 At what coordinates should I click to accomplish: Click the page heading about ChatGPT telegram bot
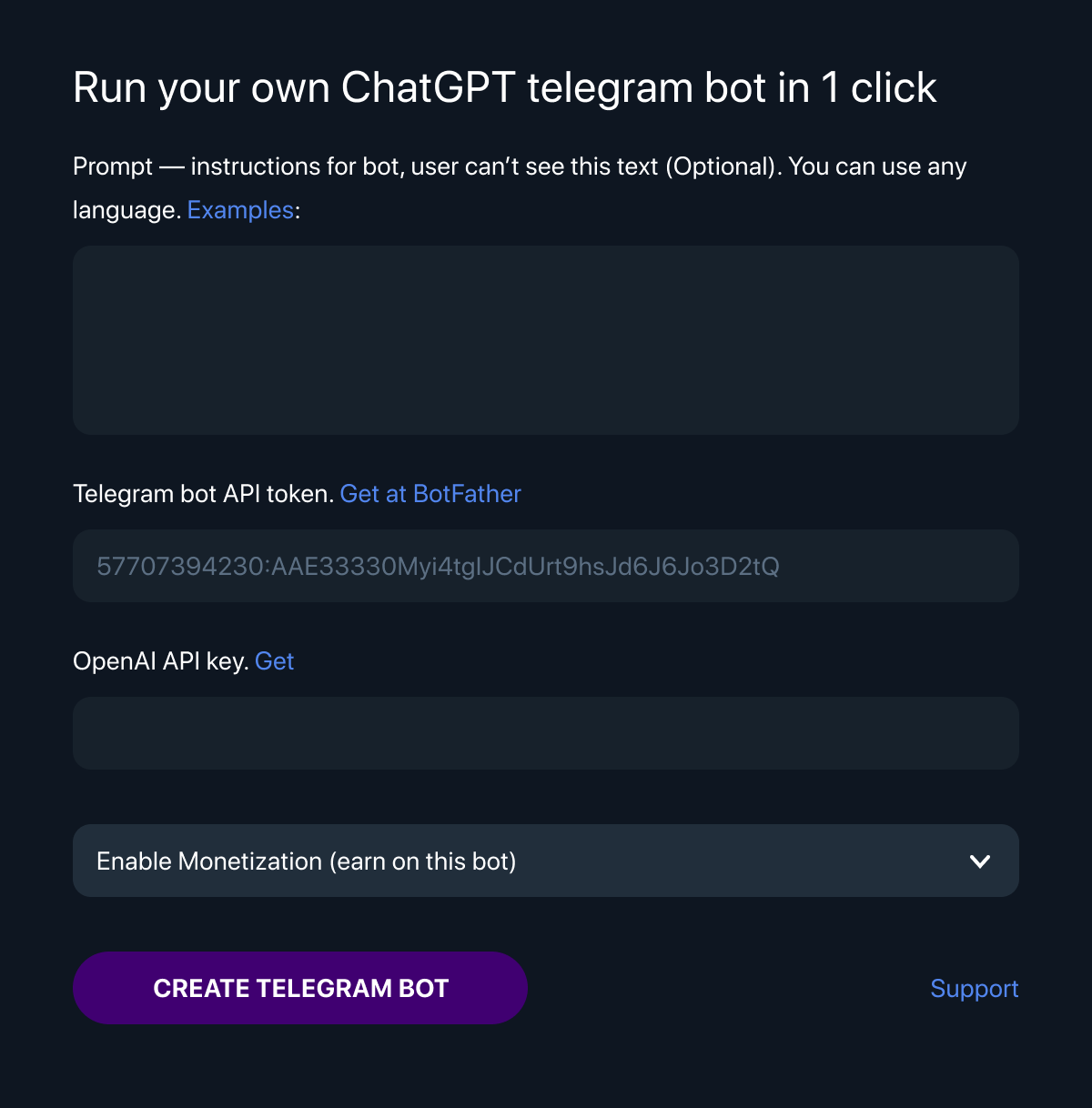click(505, 88)
